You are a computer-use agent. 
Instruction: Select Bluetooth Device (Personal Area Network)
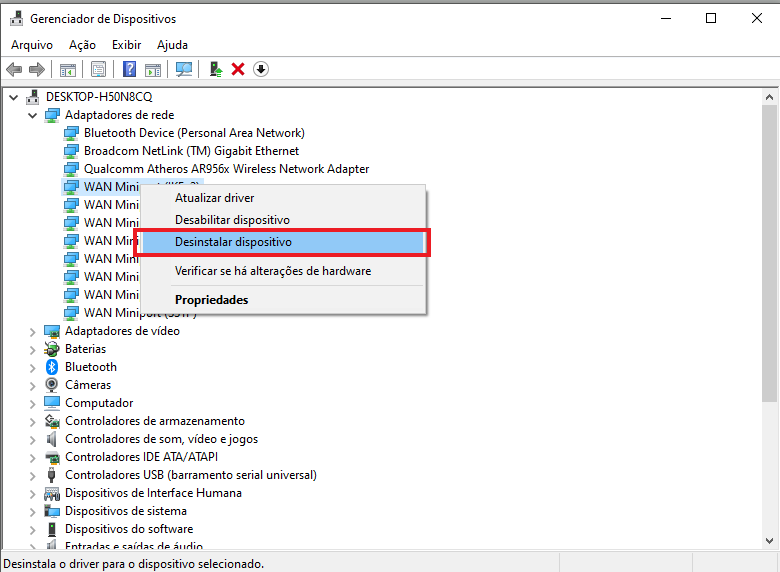194,133
